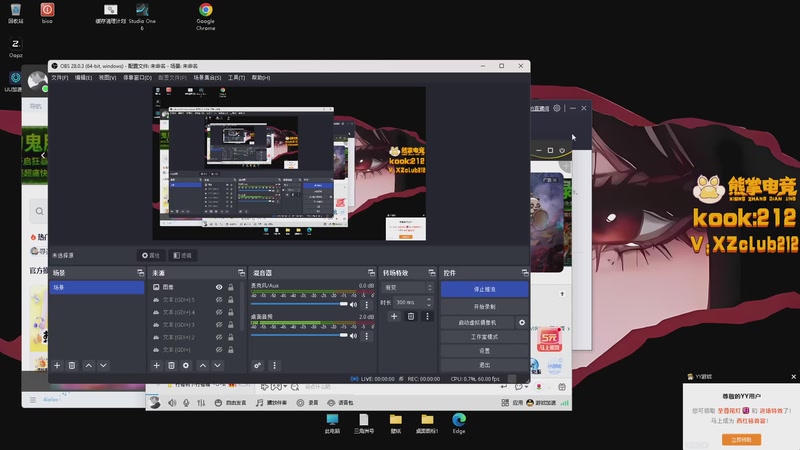Viewport: 800px width, 450px height.
Task: Show the Text (GDI+) 4 source
Action: coord(219,312)
